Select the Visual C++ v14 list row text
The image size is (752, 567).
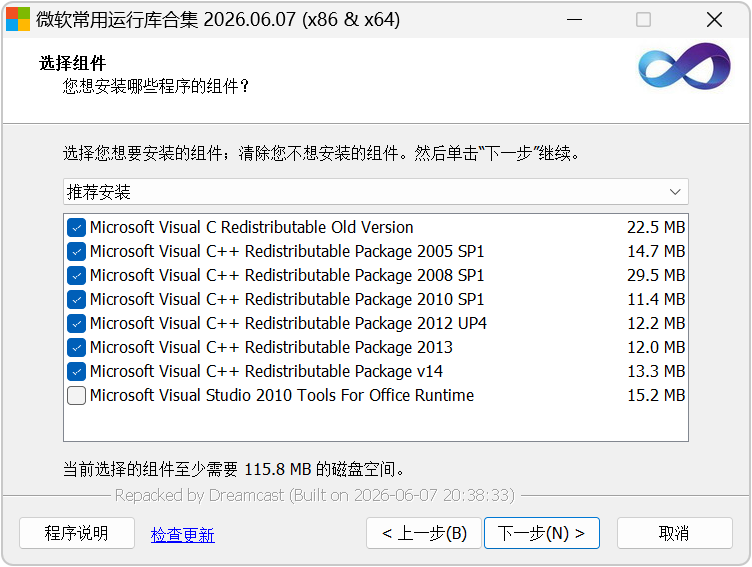[266, 371]
